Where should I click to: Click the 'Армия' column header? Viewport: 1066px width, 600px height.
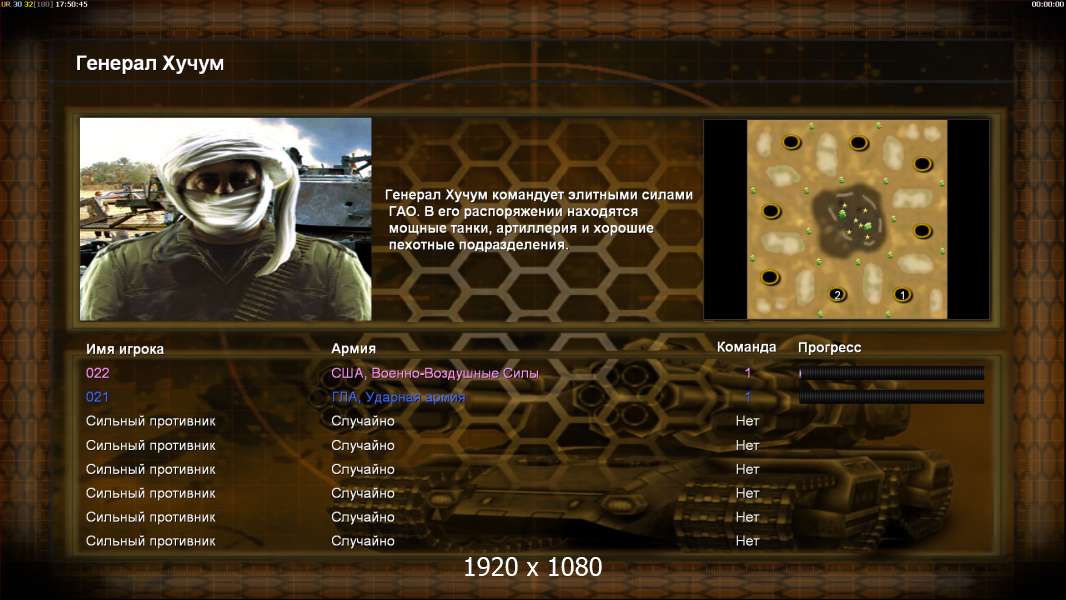pos(354,348)
